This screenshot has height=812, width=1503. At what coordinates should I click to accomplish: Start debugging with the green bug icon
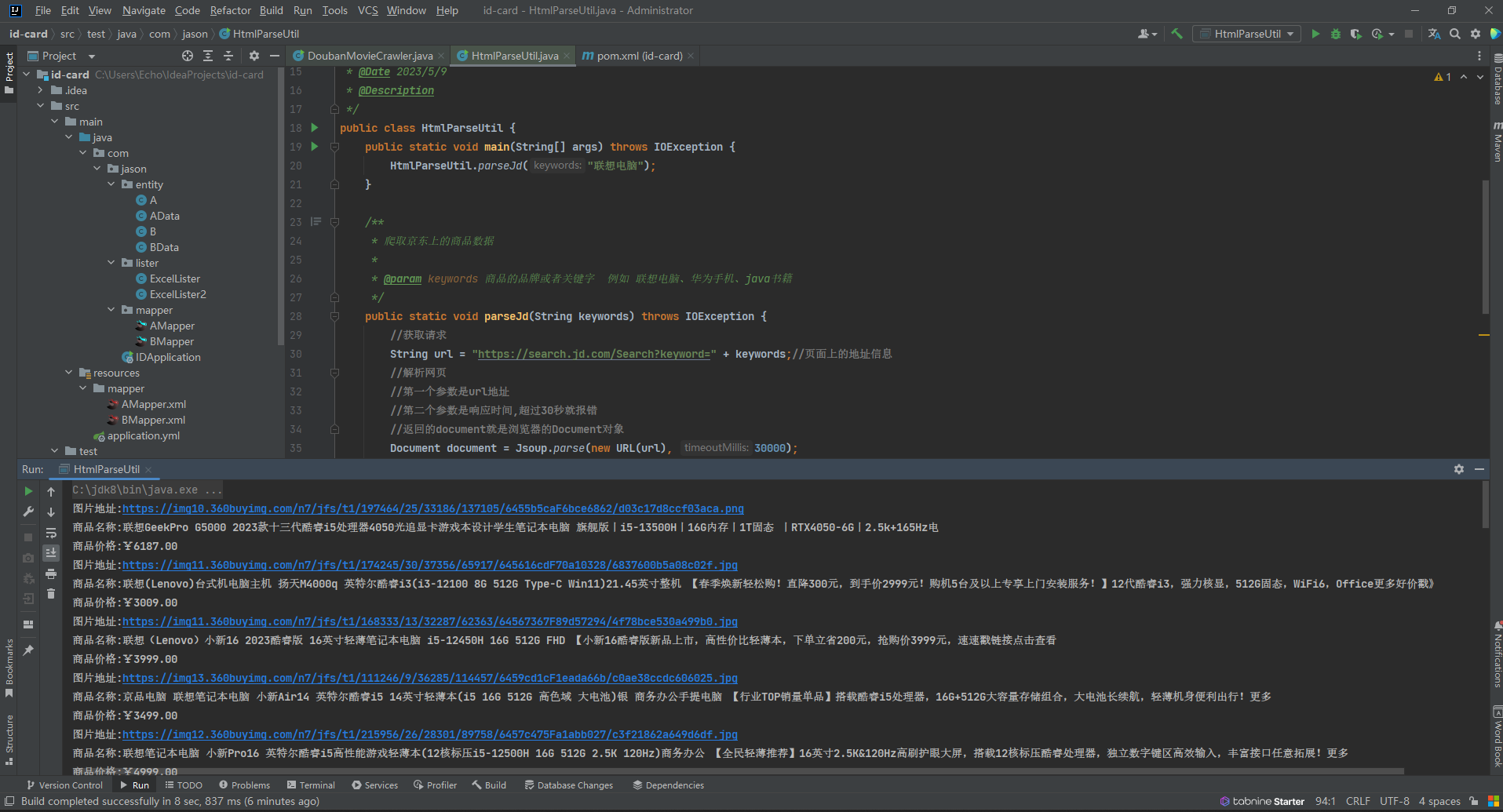pyautogui.click(x=1335, y=34)
